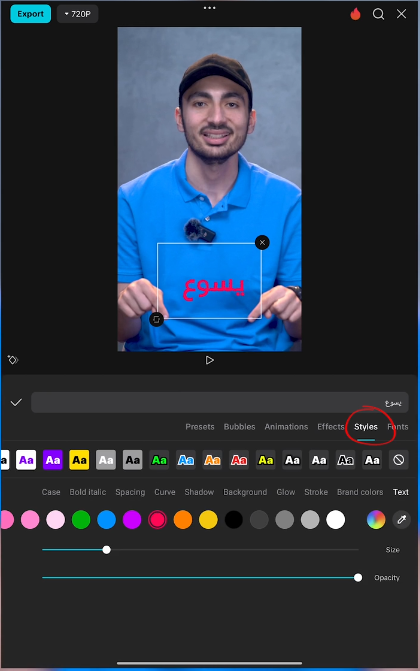The width and height of the screenshot is (420, 671).
Task: Choose the black color swatch
Action: point(234,520)
